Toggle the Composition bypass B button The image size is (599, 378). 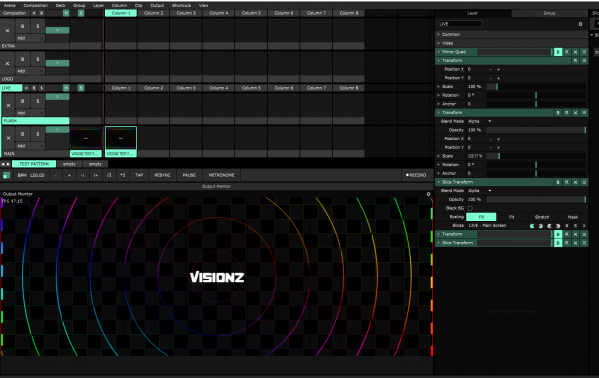41,13
